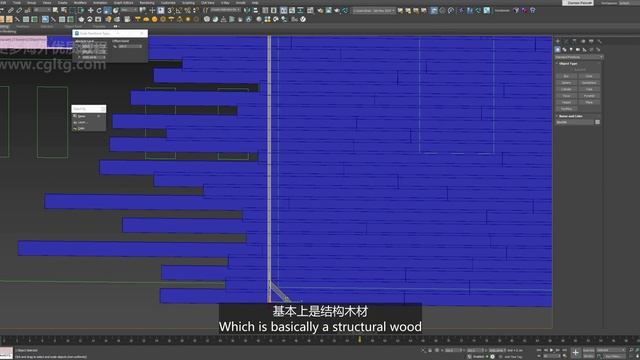This screenshot has width=640, height=360.
Task: Open the Help menu
Action: [x=255, y=3]
